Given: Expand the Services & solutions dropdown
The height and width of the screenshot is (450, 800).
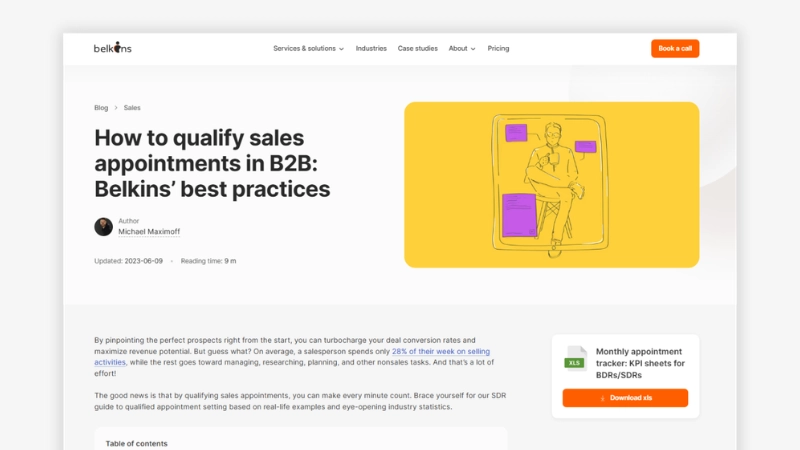Looking at the screenshot, I should point(308,48).
